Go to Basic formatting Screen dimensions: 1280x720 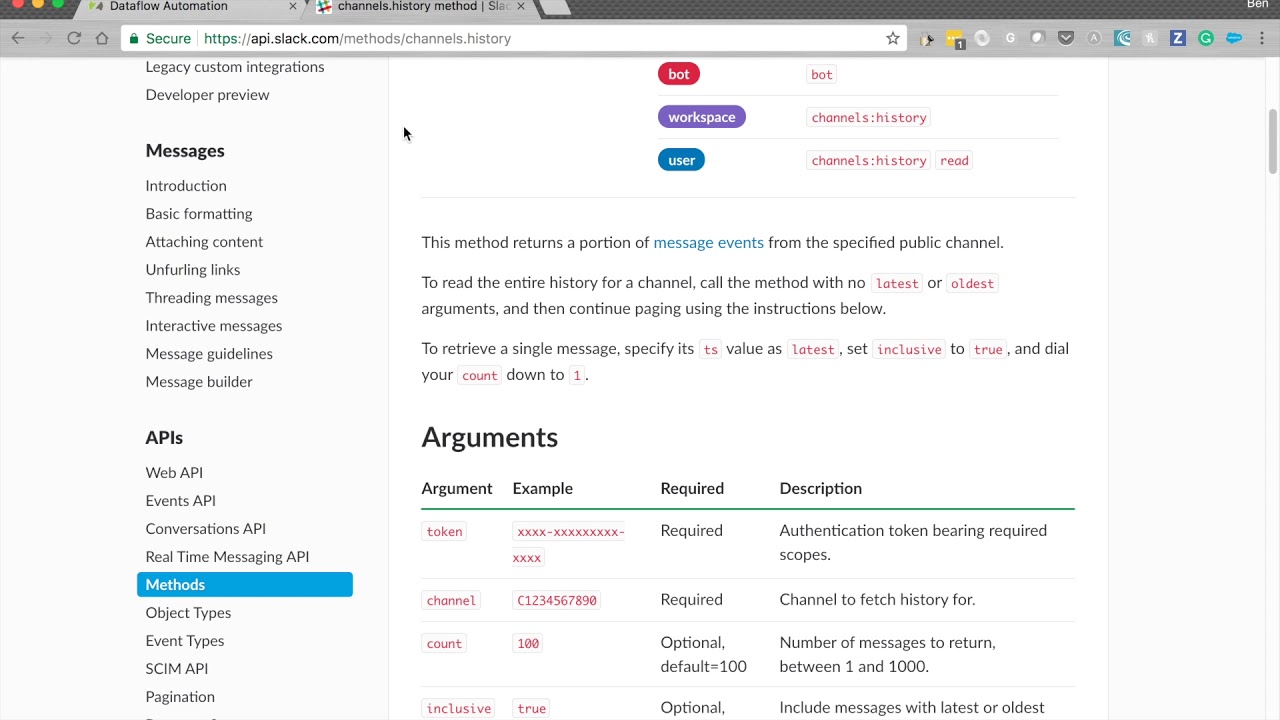(199, 214)
